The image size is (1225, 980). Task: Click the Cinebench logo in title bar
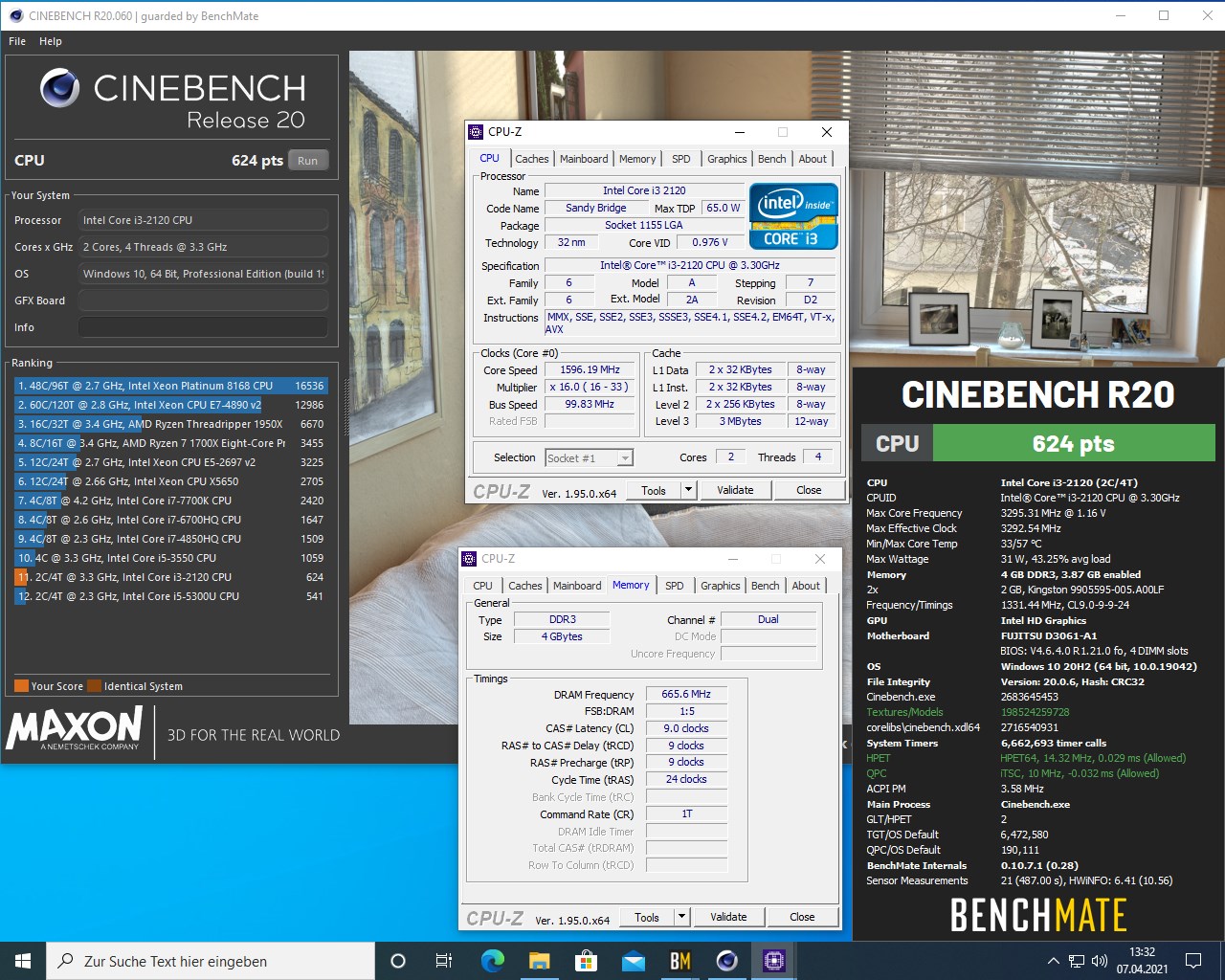click(x=15, y=15)
